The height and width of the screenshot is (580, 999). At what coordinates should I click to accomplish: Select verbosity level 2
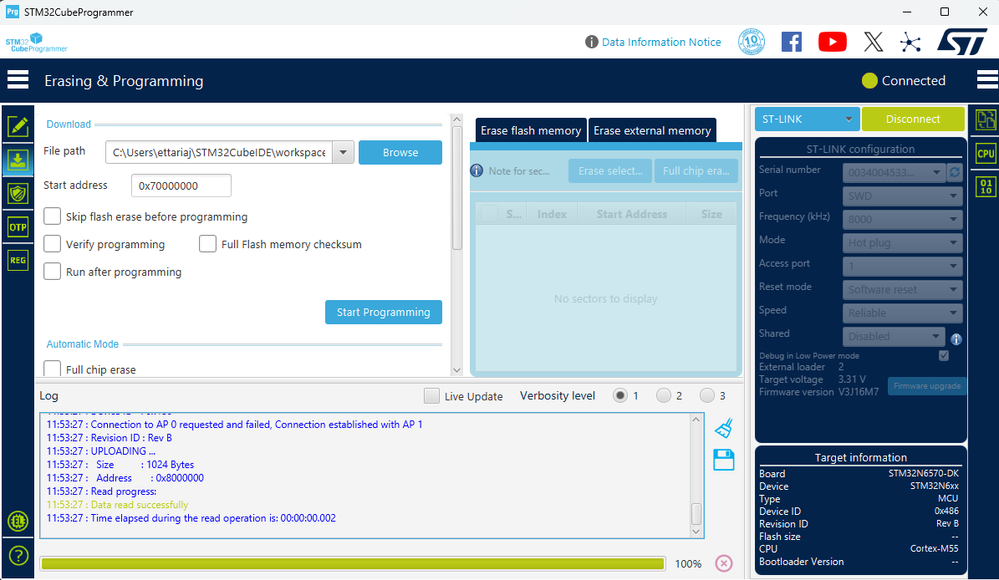(663, 396)
